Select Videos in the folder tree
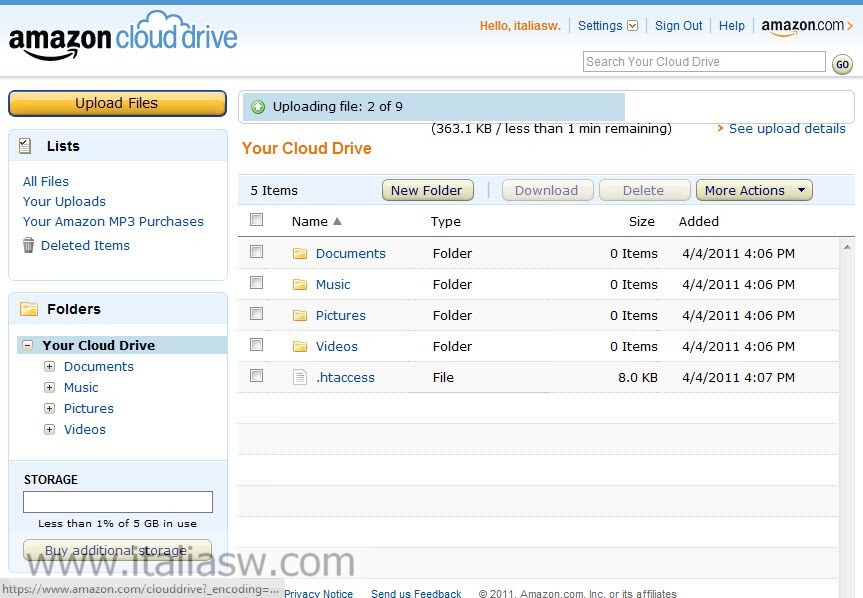 coord(85,430)
